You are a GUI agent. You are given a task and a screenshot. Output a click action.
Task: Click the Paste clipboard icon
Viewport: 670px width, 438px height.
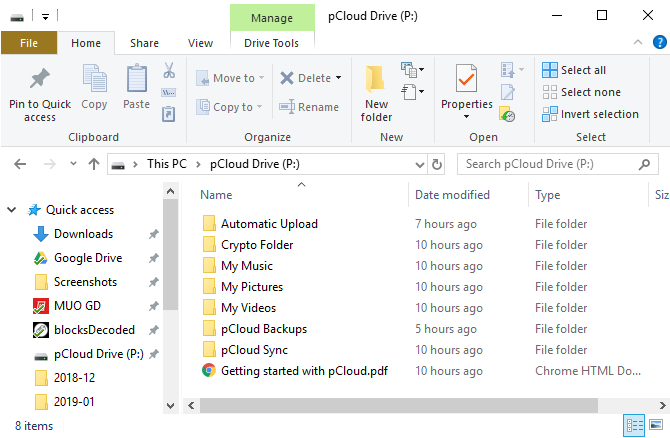[x=136, y=79]
